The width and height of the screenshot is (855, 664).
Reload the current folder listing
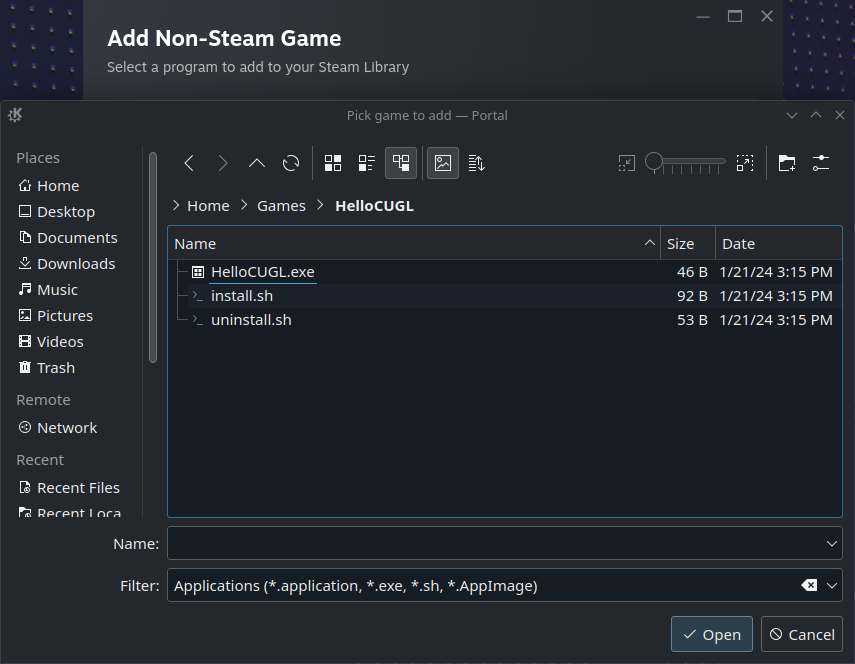coord(291,163)
